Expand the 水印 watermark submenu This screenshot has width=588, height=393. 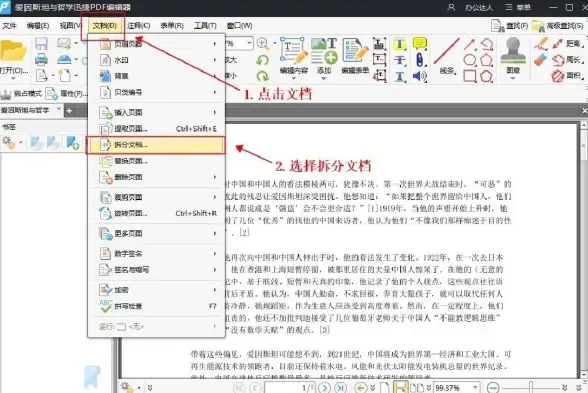156,60
